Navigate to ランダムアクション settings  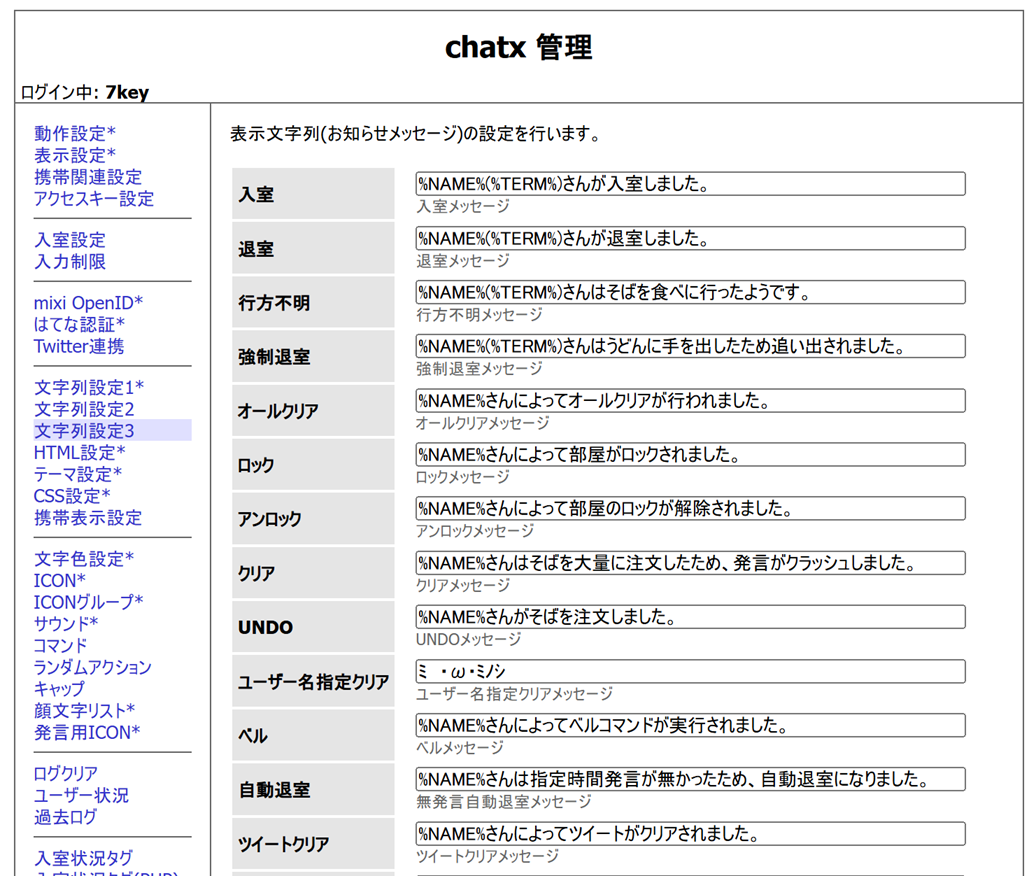(x=93, y=667)
